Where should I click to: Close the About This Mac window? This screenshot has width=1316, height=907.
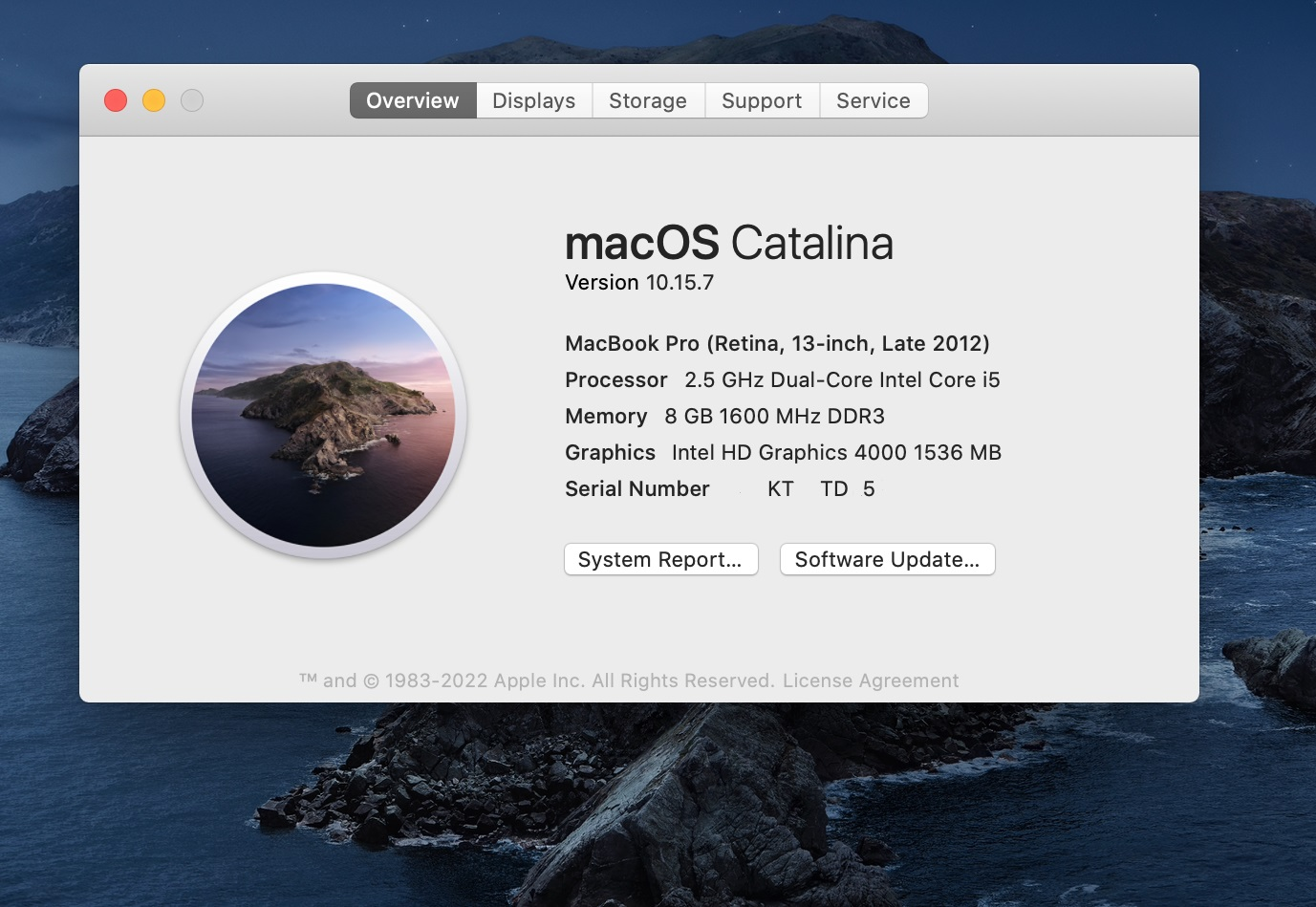pyautogui.click(x=116, y=100)
